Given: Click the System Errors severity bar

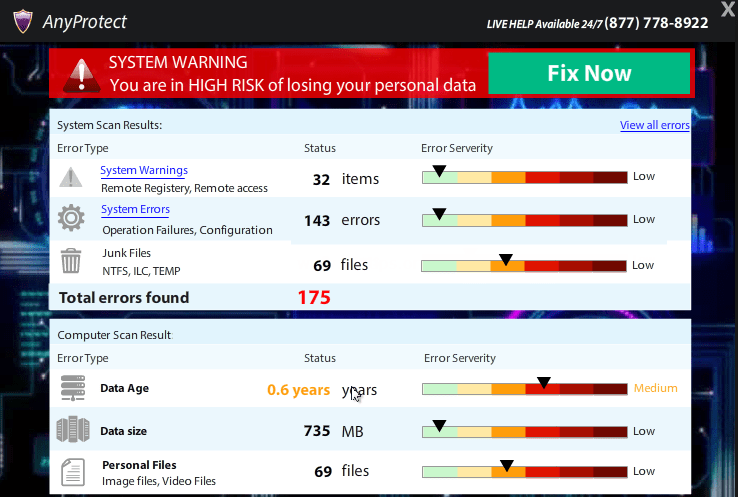Looking at the screenshot, I should pyautogui.click(x=524, y=220).
